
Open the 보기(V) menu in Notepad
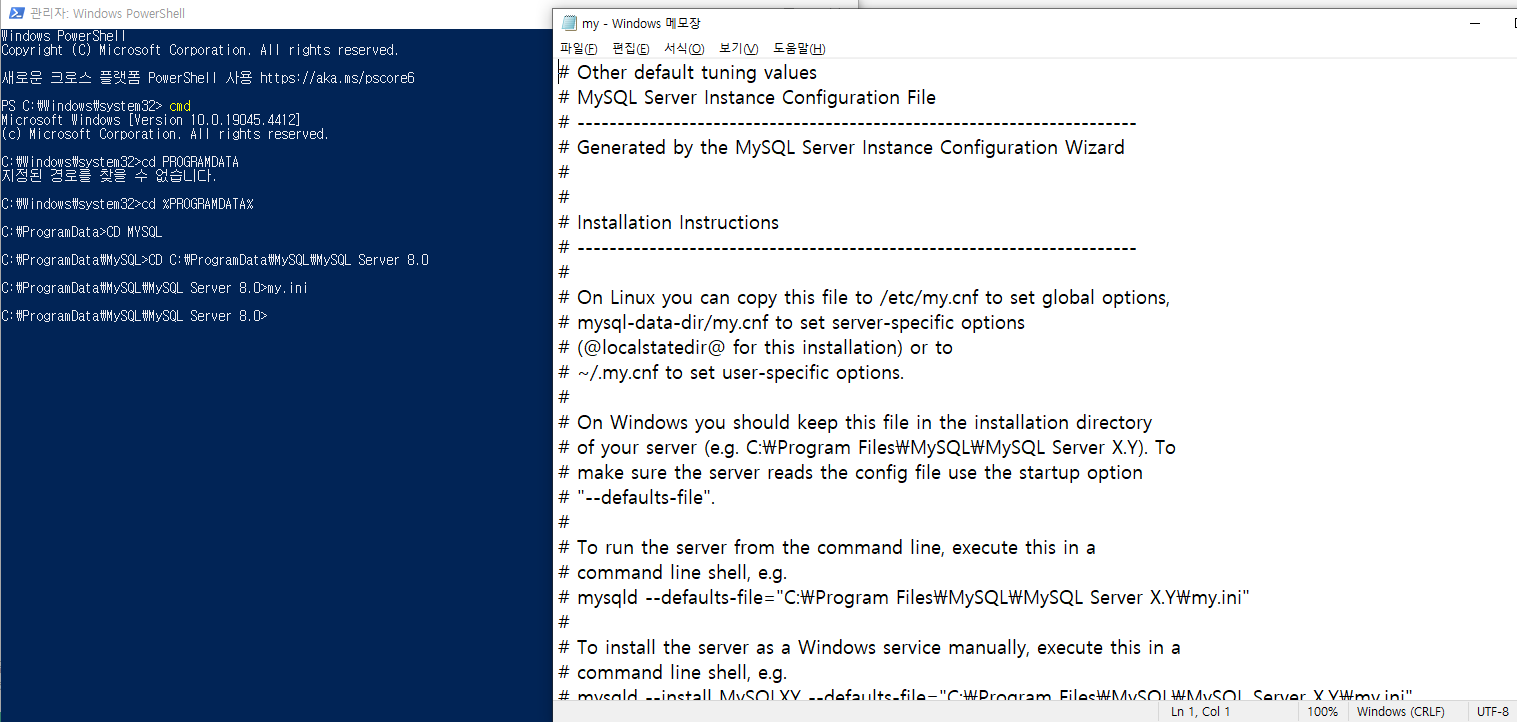[738, 48]
